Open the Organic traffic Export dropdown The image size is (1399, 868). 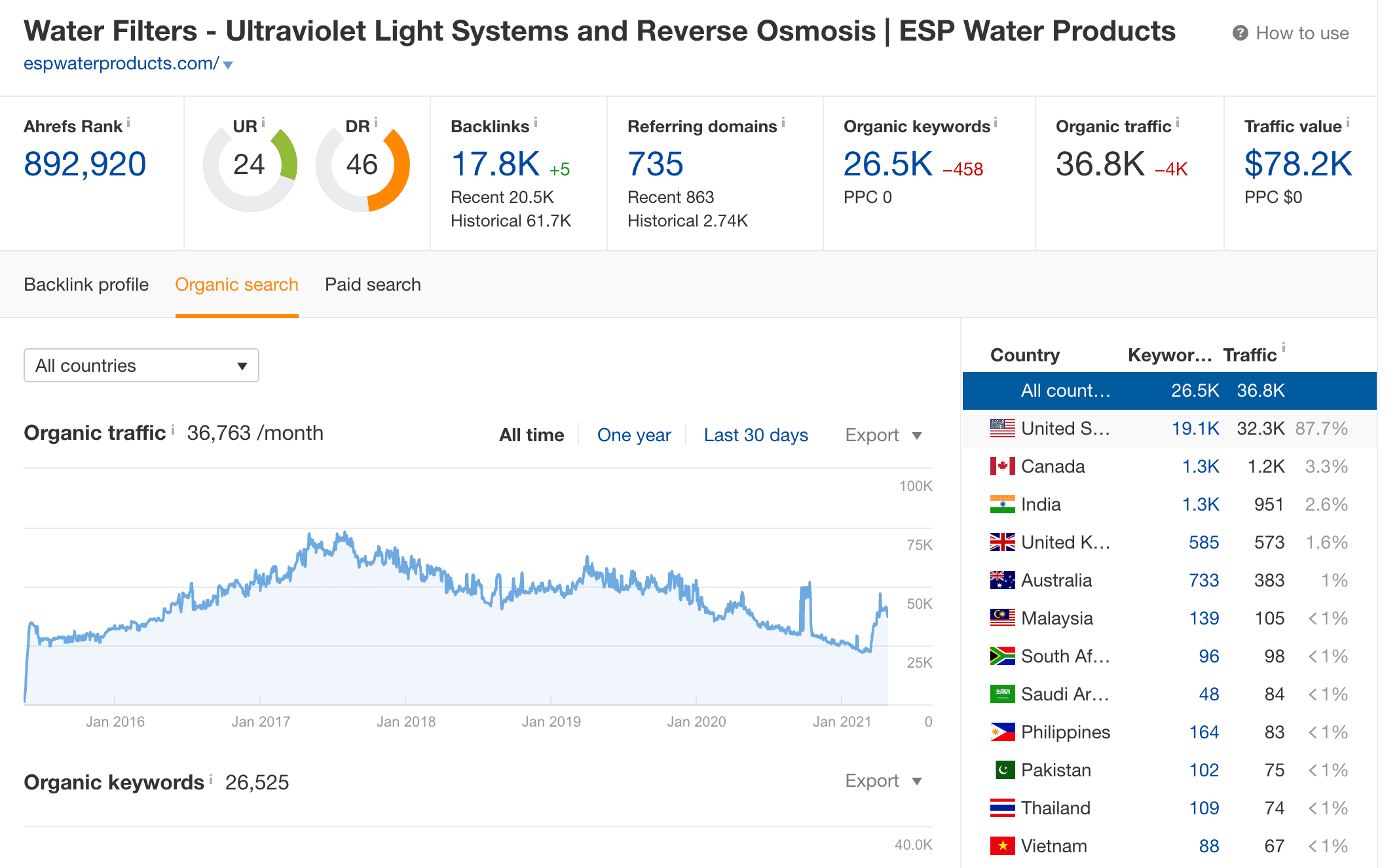pos(884,435)
